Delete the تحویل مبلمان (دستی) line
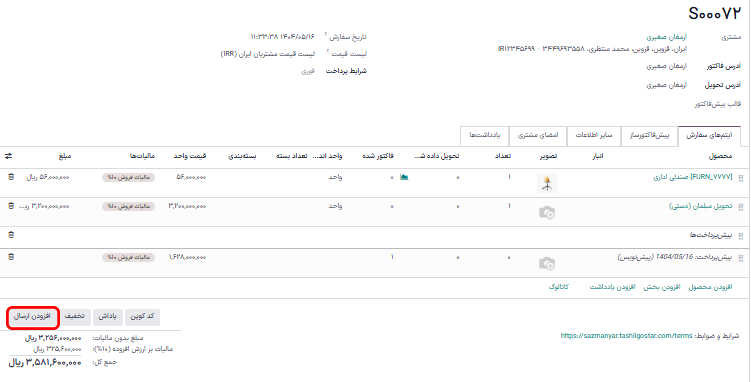The height and width of the screenshot is (382, 751). pyautogui.click(x=11, y=206)
